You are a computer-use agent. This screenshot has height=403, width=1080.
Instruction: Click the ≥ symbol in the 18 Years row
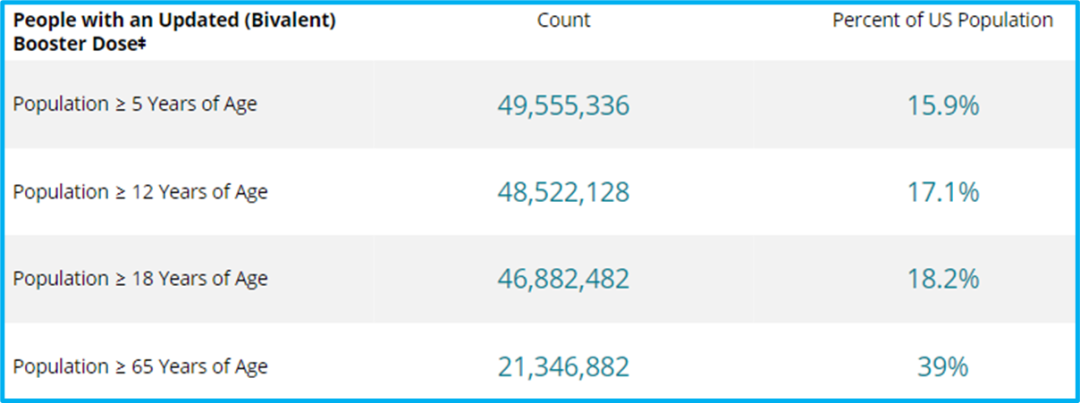click(119, 280)
